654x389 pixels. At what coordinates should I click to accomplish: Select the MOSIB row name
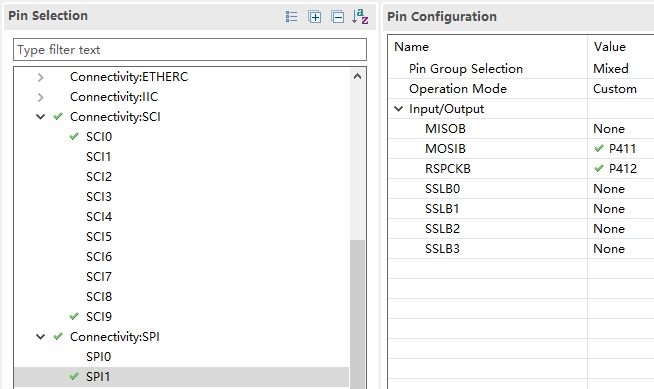[x=445, y=149]
